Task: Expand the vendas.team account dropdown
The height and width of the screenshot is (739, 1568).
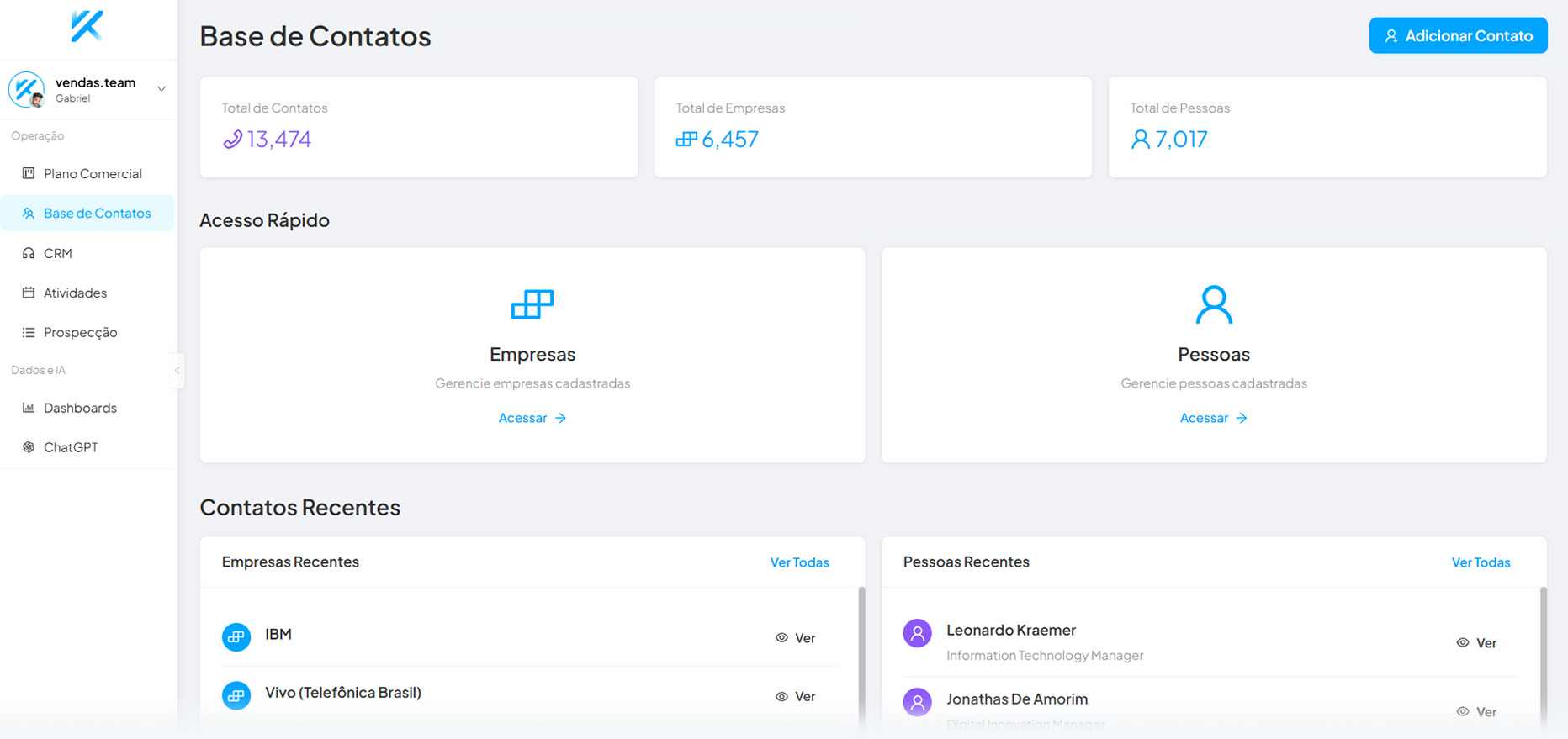Action: (162, 89)
